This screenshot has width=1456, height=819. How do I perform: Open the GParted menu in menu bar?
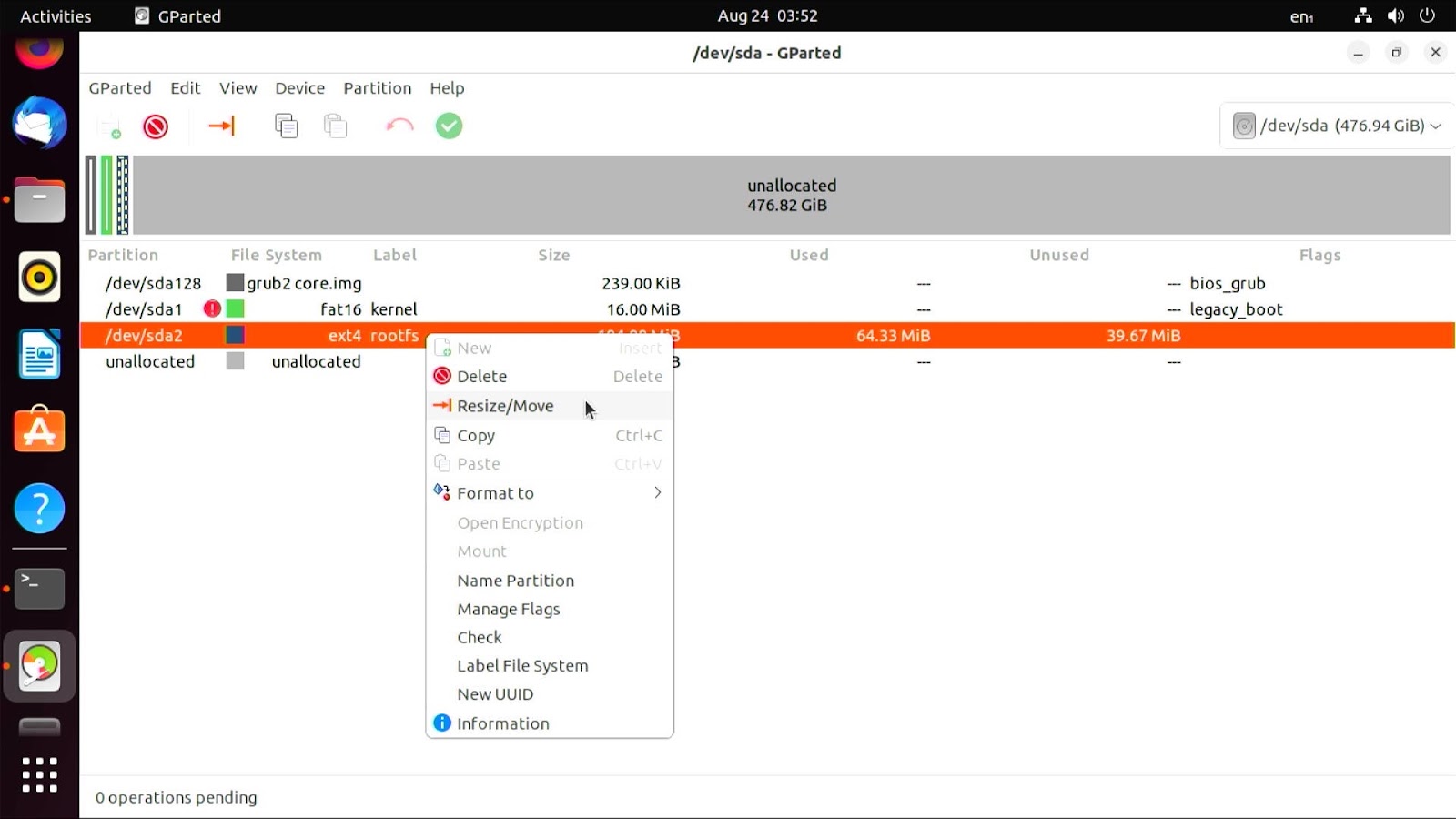[120, 88]
